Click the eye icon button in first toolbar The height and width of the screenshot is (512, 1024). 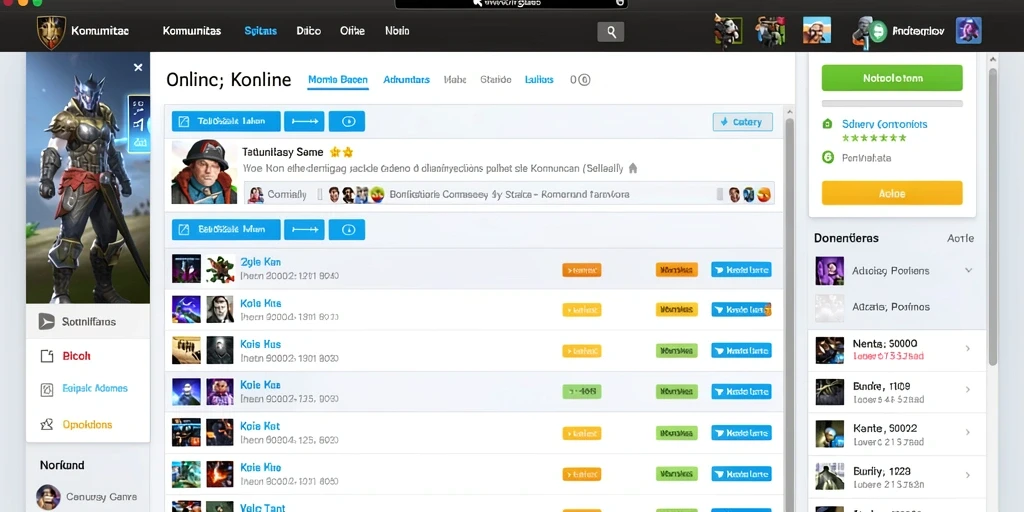[347, 121]
